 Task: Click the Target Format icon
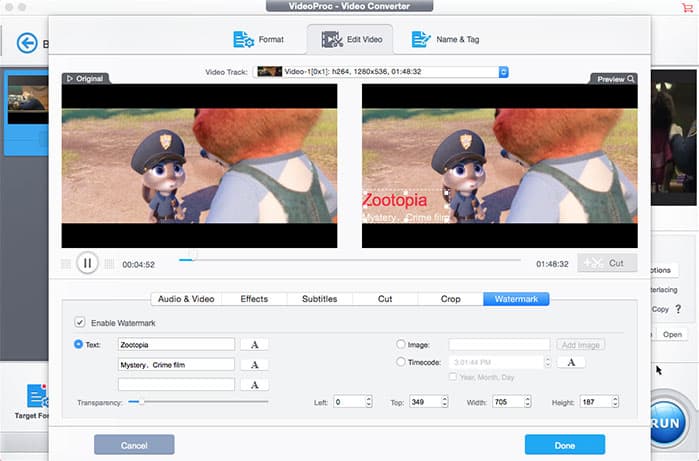coord(37,395)
